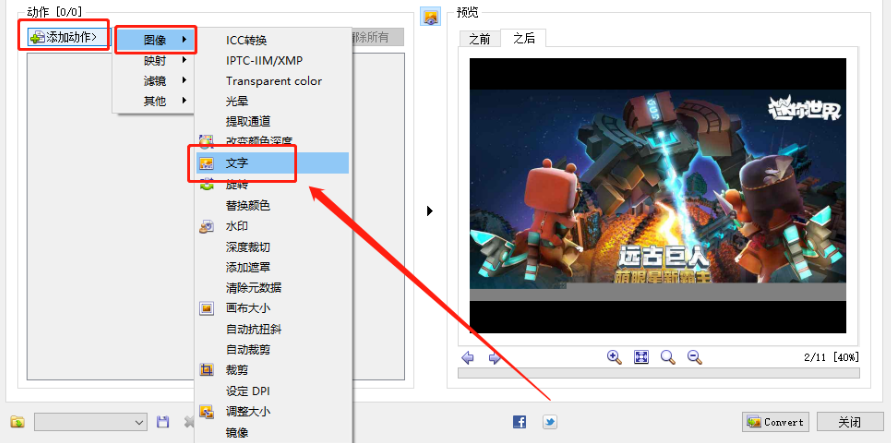This screenshot has height=443, width=891.
Task: Expand the 其他 submenu
Action: 156,101
